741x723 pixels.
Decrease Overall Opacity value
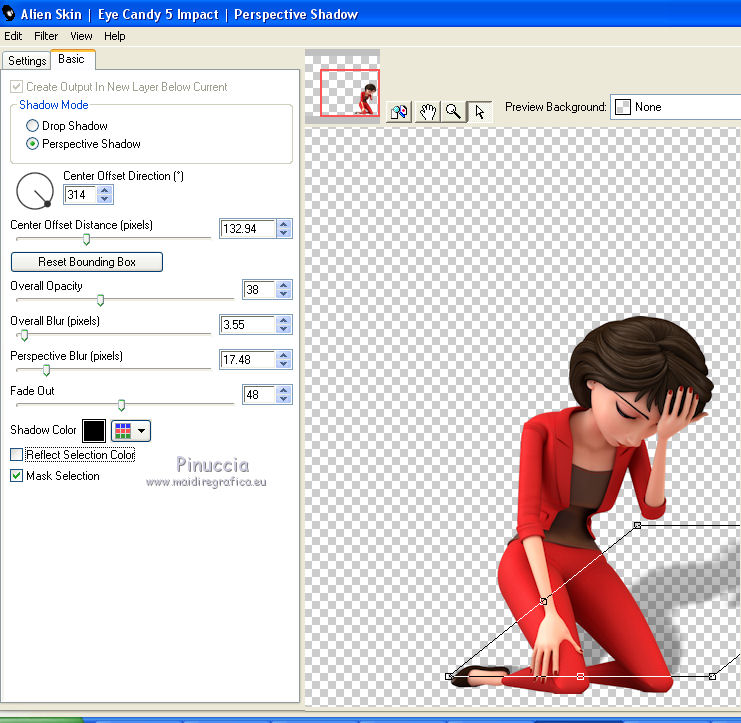[284, 294]
